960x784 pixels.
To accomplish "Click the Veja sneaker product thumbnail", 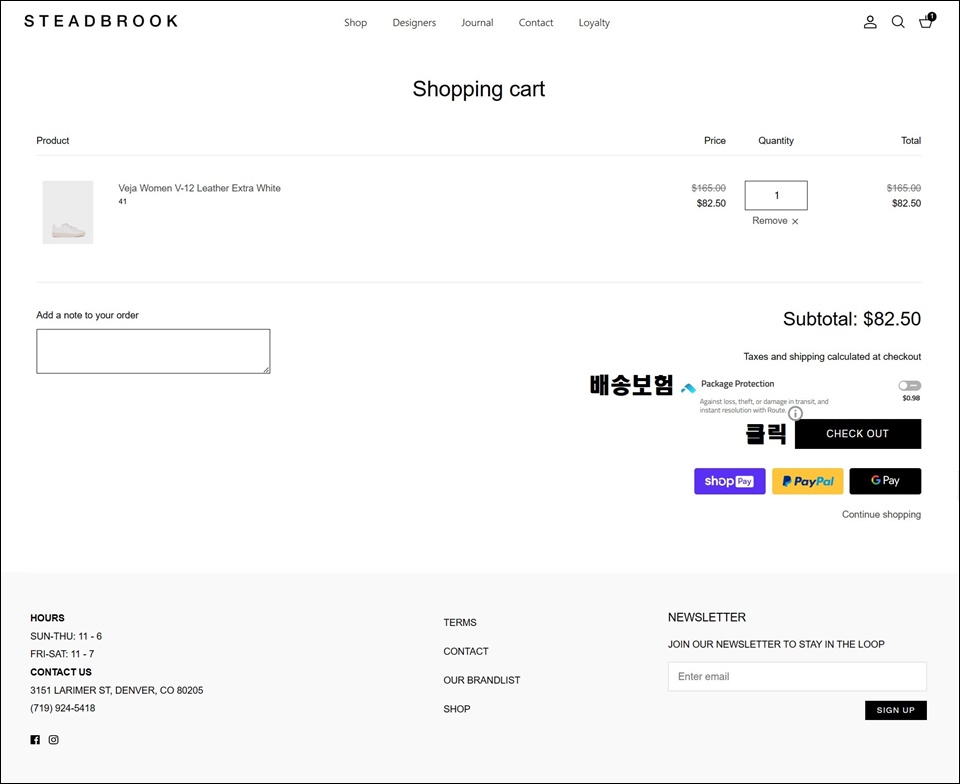I will click(x=68, y=212).
